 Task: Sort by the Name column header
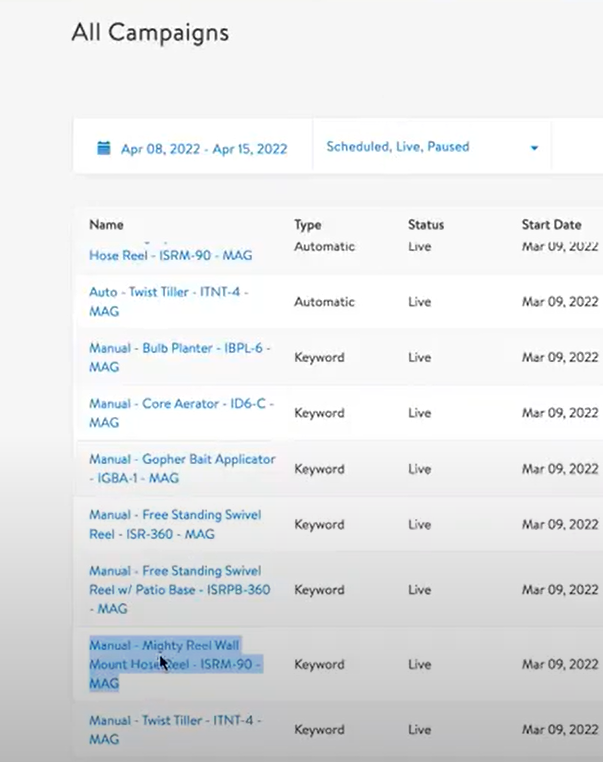pyautogui.click(x=106, y=225)
